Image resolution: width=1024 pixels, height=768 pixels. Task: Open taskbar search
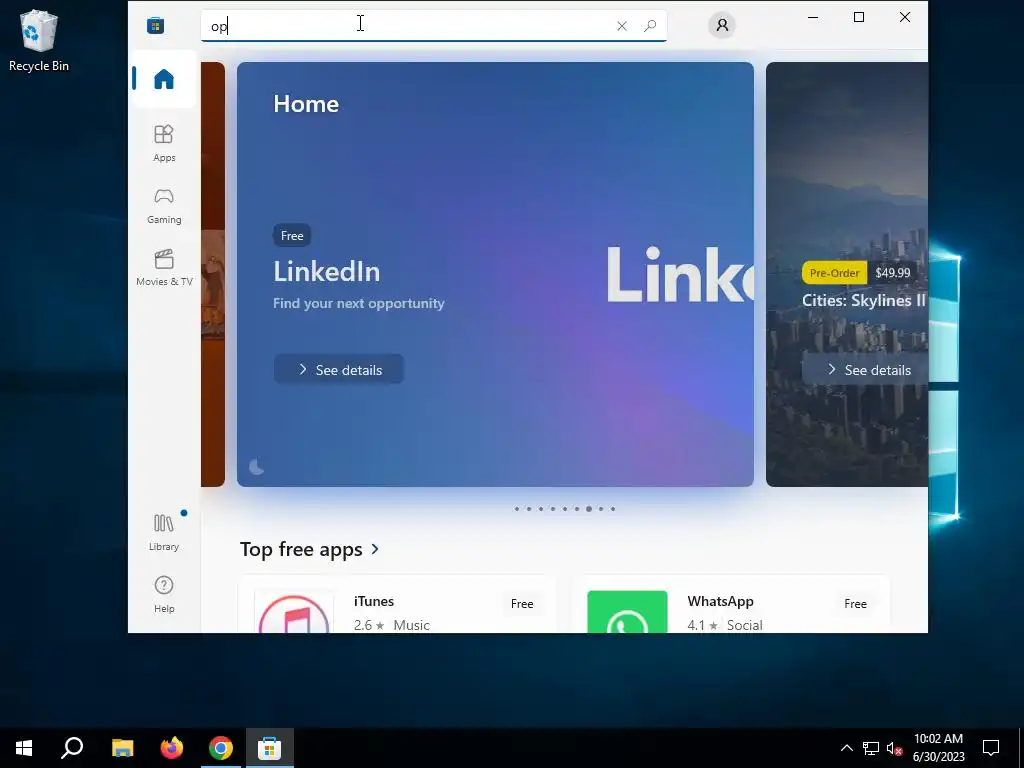click(x=72, y=748)
